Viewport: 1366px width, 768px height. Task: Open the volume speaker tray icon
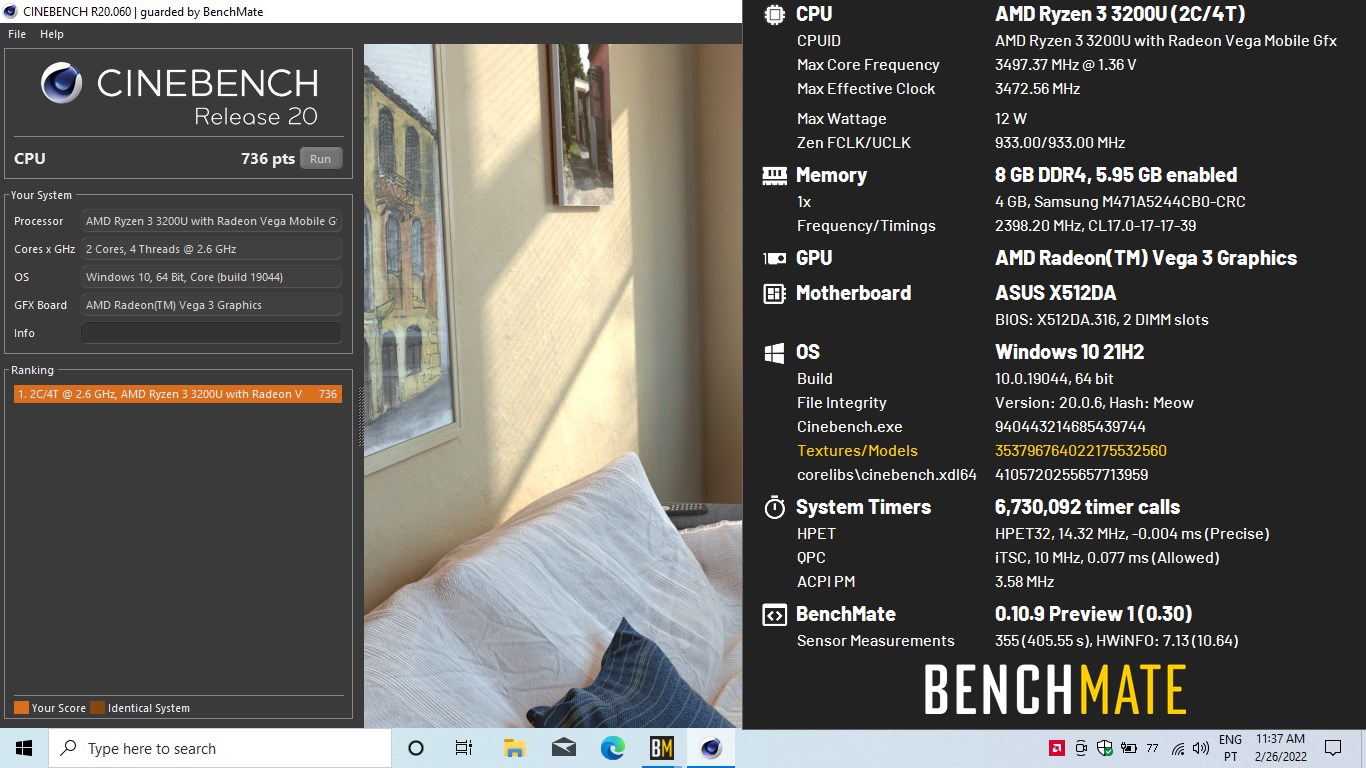(x=1201, y=748)
